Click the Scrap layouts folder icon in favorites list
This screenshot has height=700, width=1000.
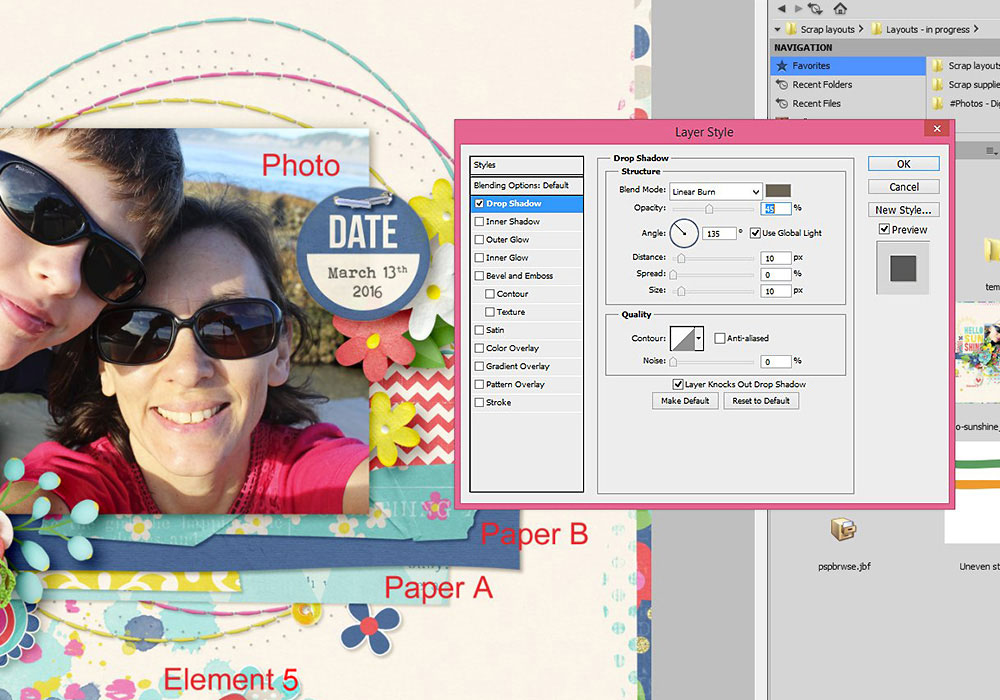click(x=938, y=66)
